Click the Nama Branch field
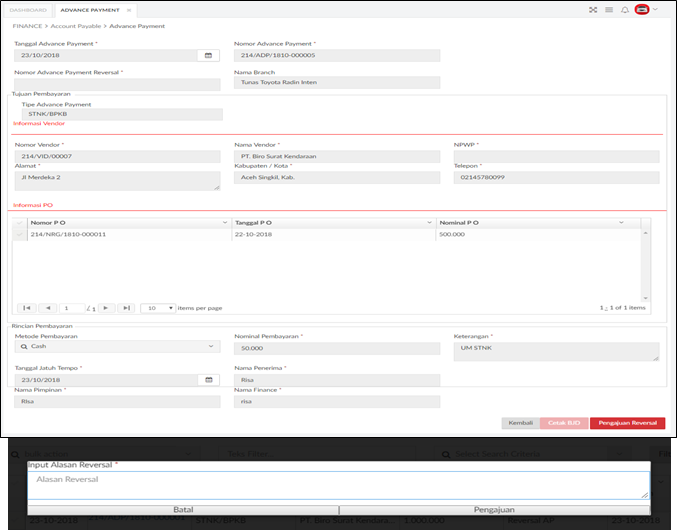Viewport: 677px width, 530px height. (x=337, y=82)
